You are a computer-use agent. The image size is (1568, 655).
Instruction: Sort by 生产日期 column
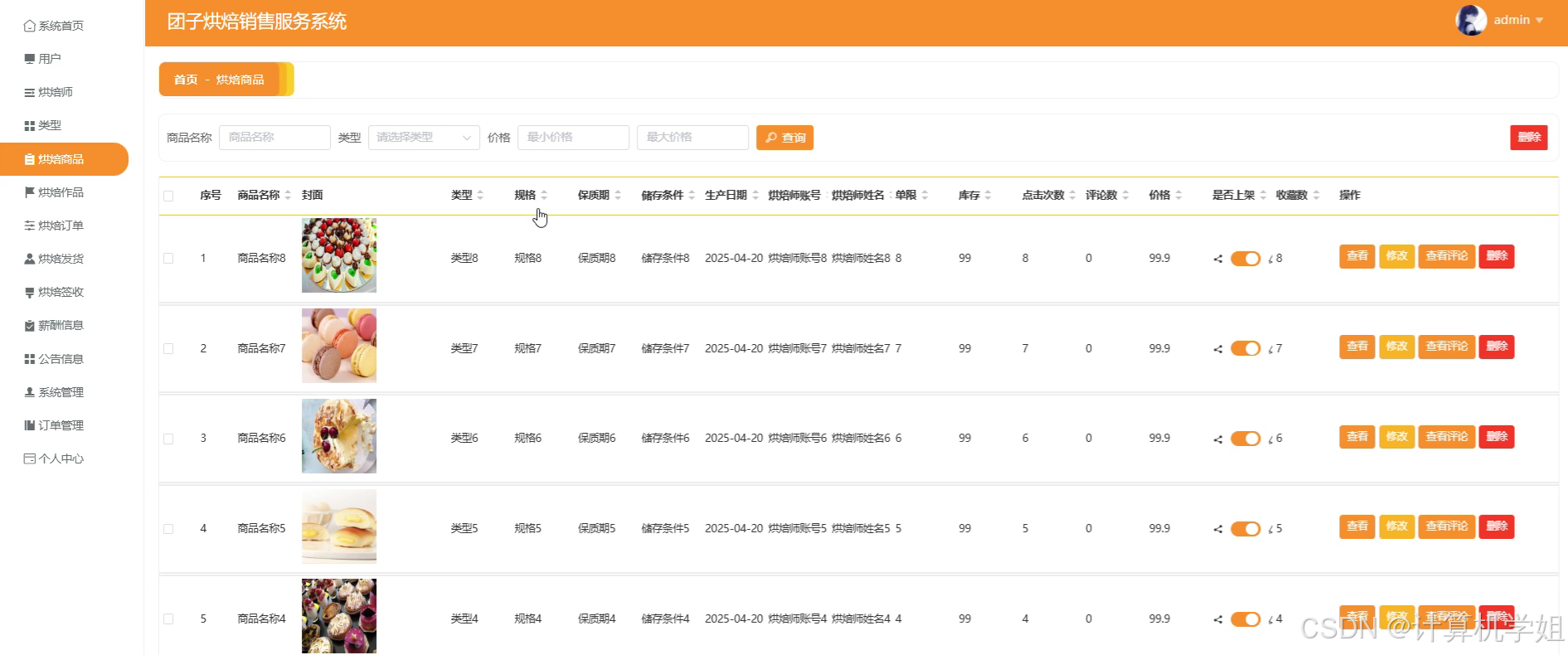[755, 196]
